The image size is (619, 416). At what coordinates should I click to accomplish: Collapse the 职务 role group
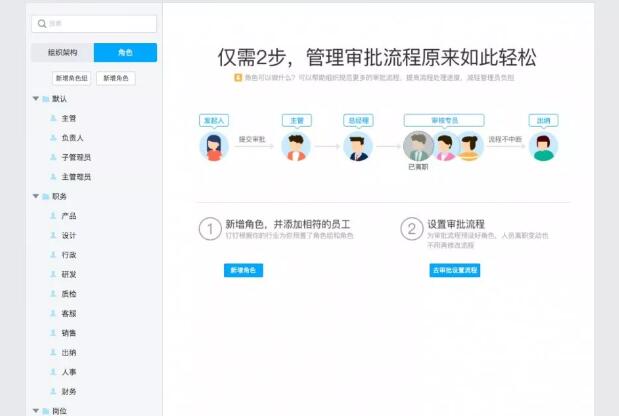click(36, 197)
